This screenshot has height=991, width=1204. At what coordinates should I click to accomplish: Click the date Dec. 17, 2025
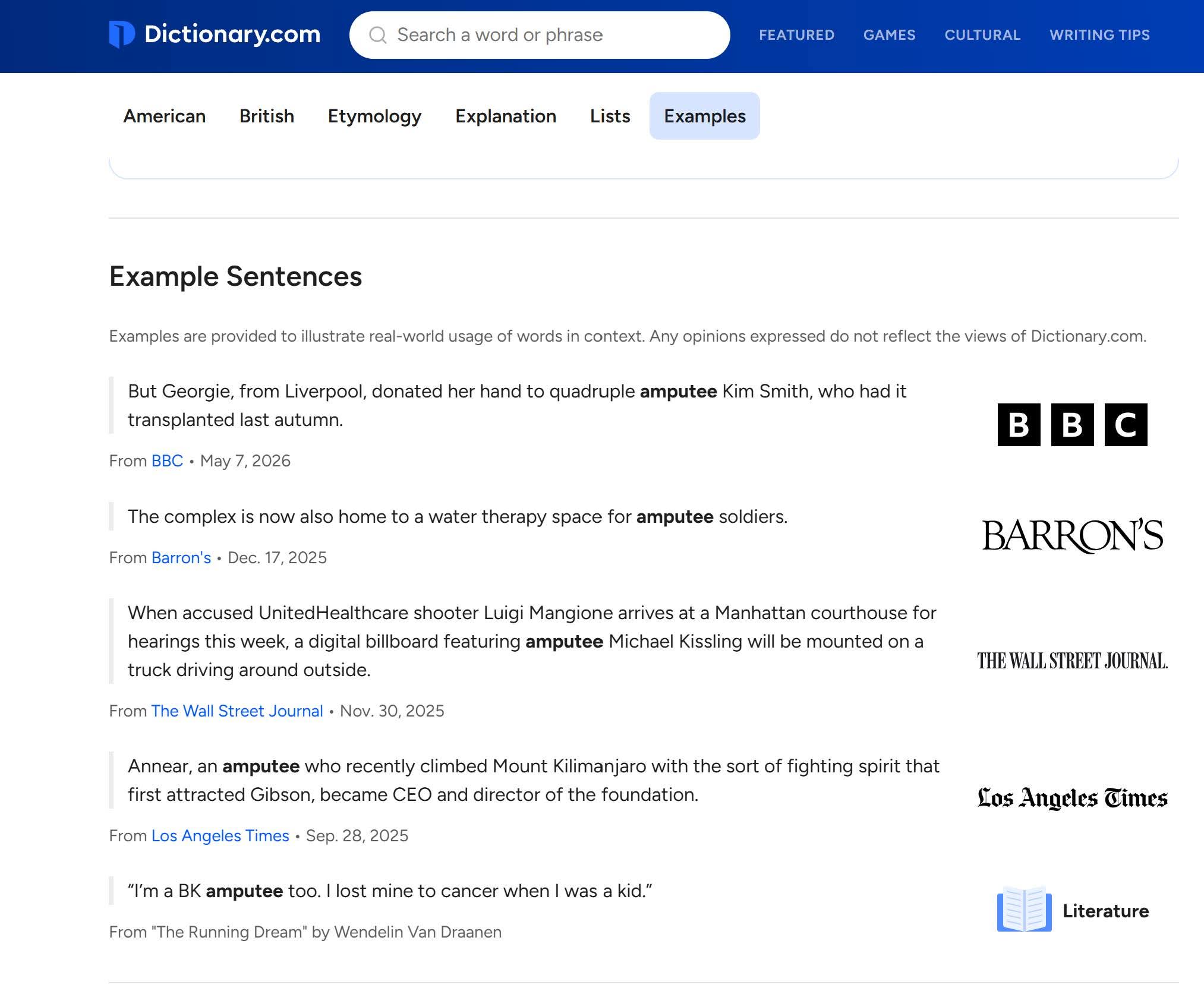point(277,558)
